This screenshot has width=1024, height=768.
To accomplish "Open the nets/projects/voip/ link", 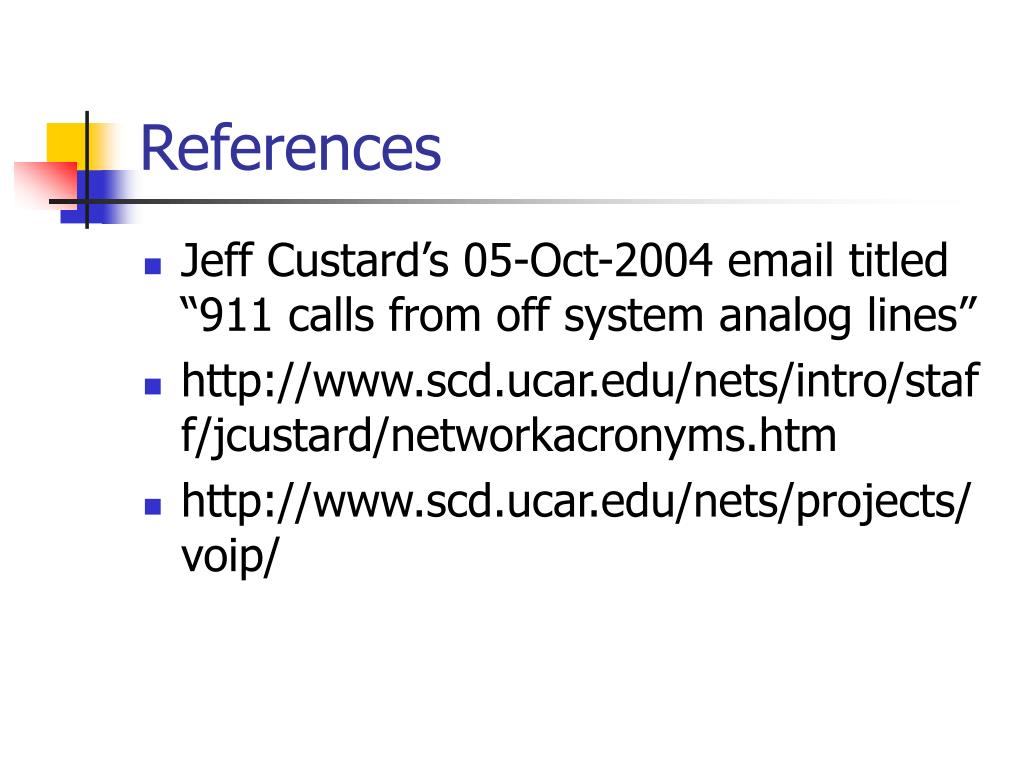I will (x=576, y=528).
